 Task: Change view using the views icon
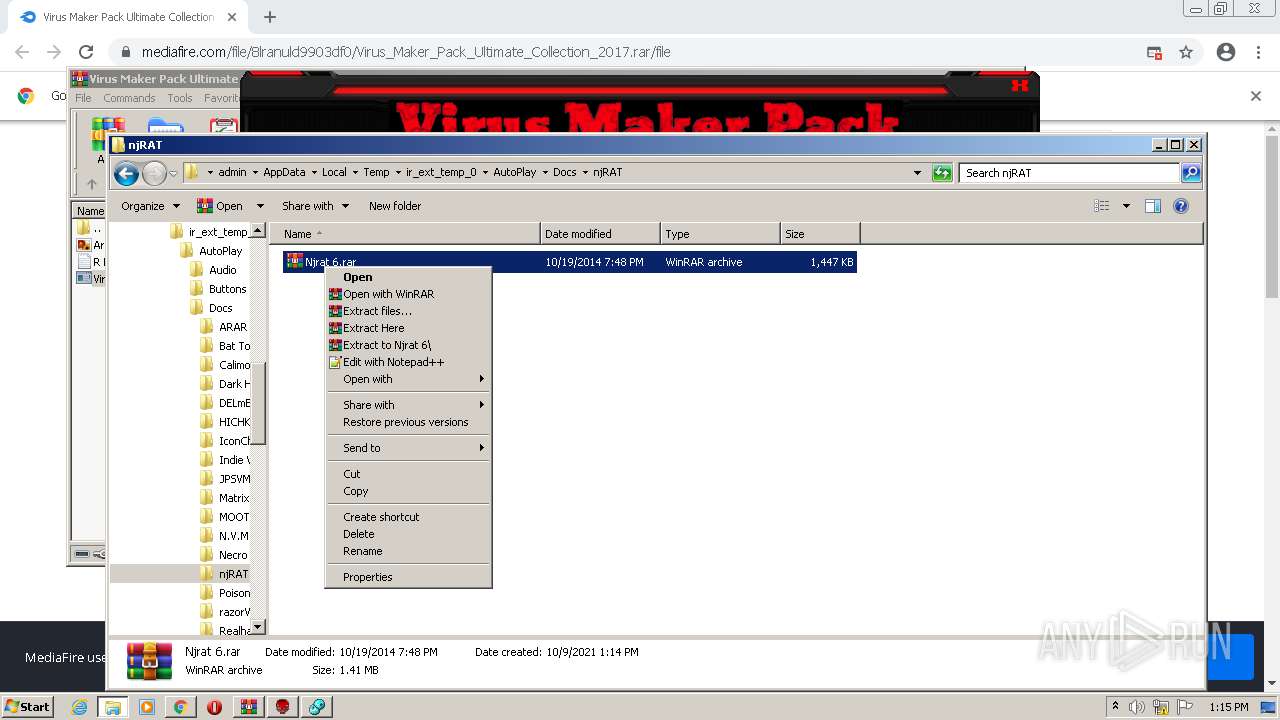(1102, 206)
